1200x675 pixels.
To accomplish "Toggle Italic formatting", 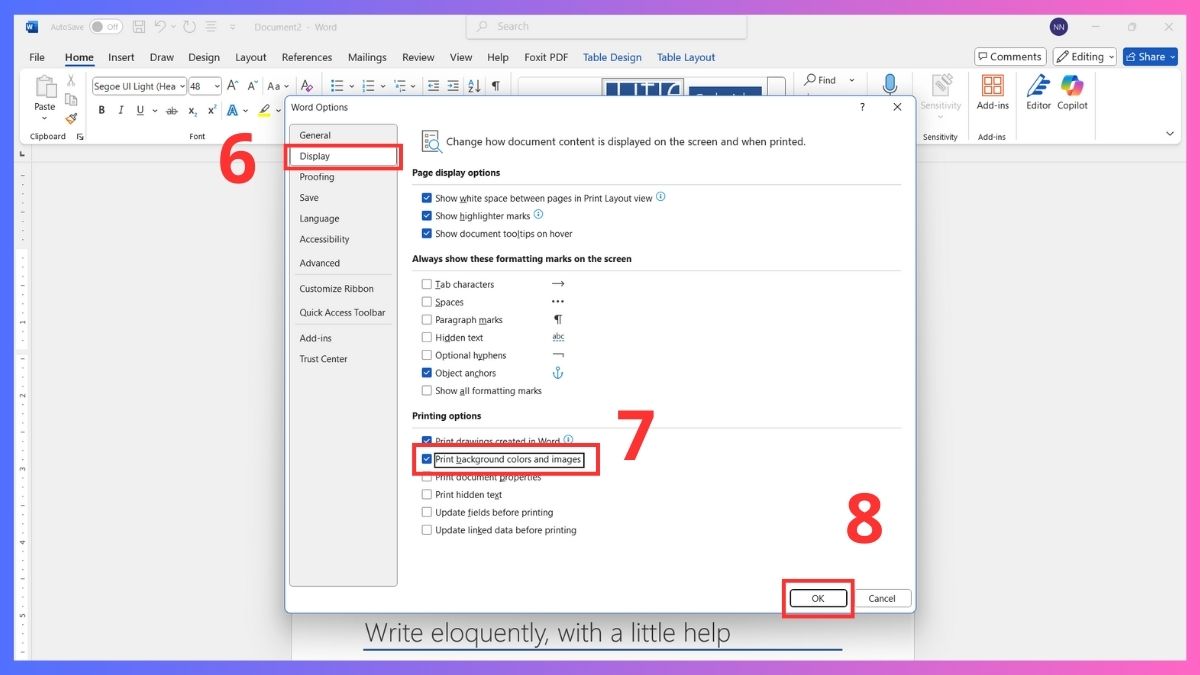I will [x=120, y=111].
